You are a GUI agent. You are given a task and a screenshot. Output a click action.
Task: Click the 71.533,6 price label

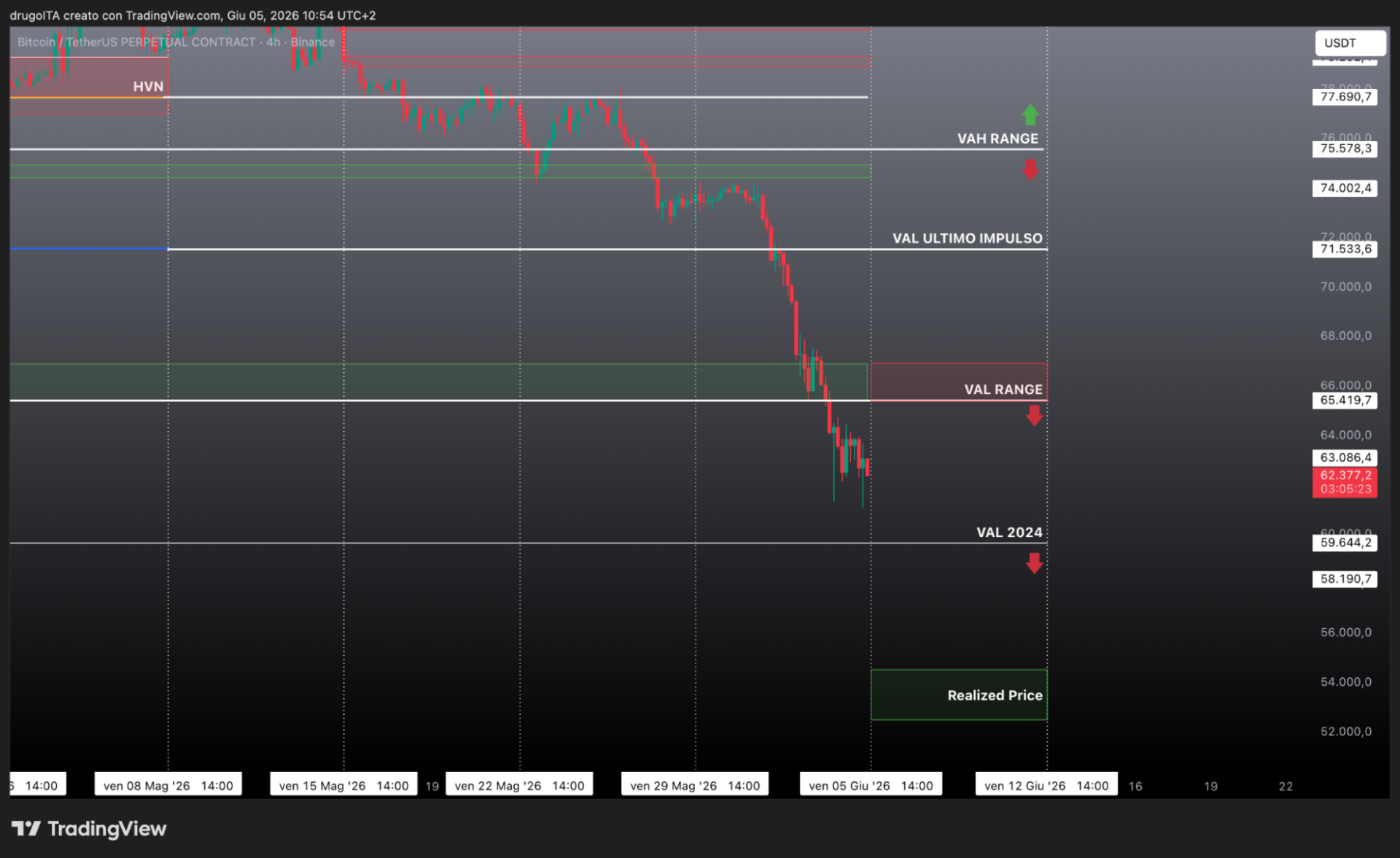click(x=1345, y=250)
